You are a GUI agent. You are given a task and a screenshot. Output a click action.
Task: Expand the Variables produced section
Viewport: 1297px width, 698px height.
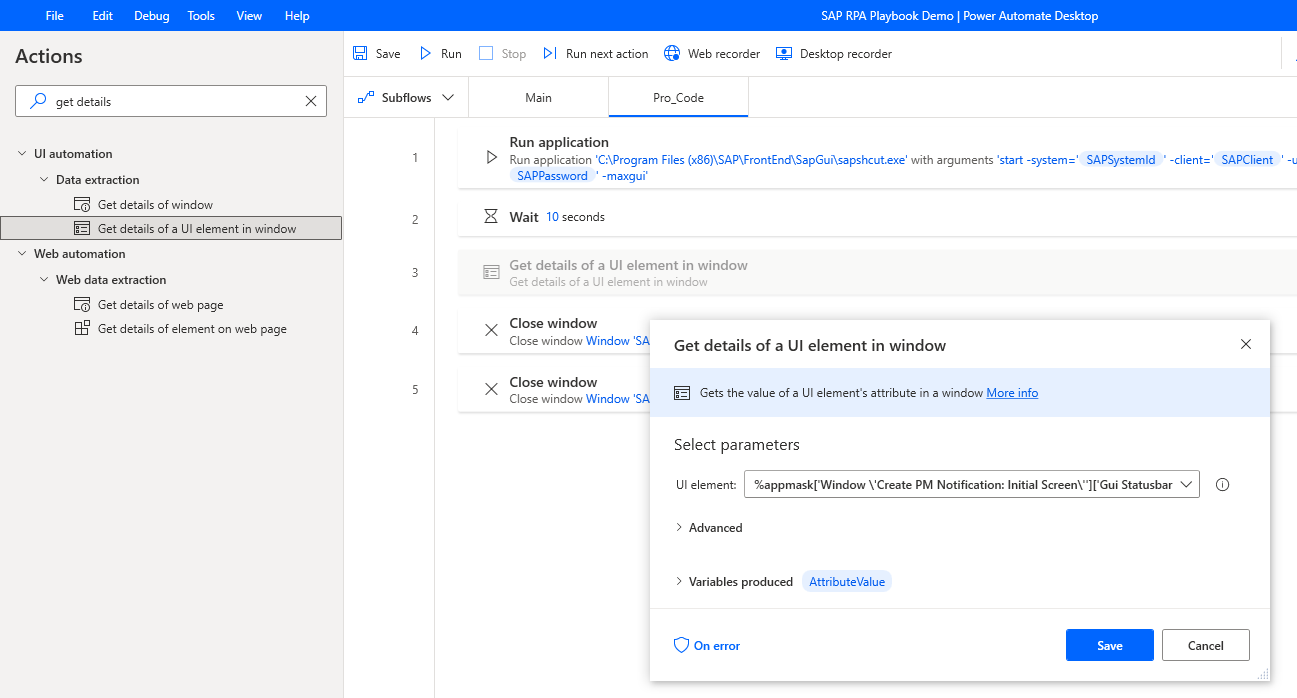click(x=679, y=581)
